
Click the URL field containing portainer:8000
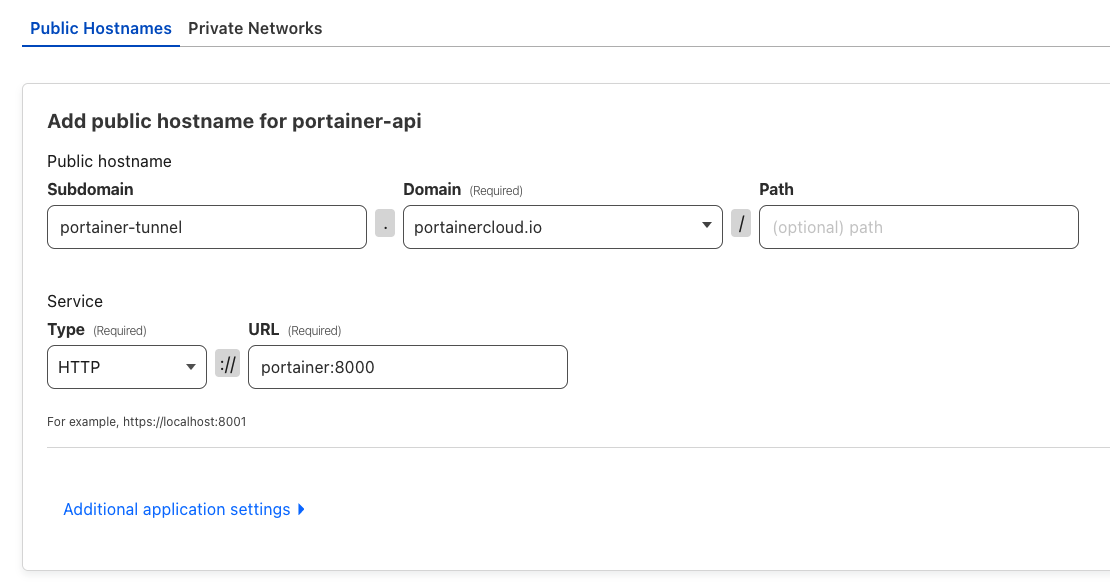click(408, 367)
